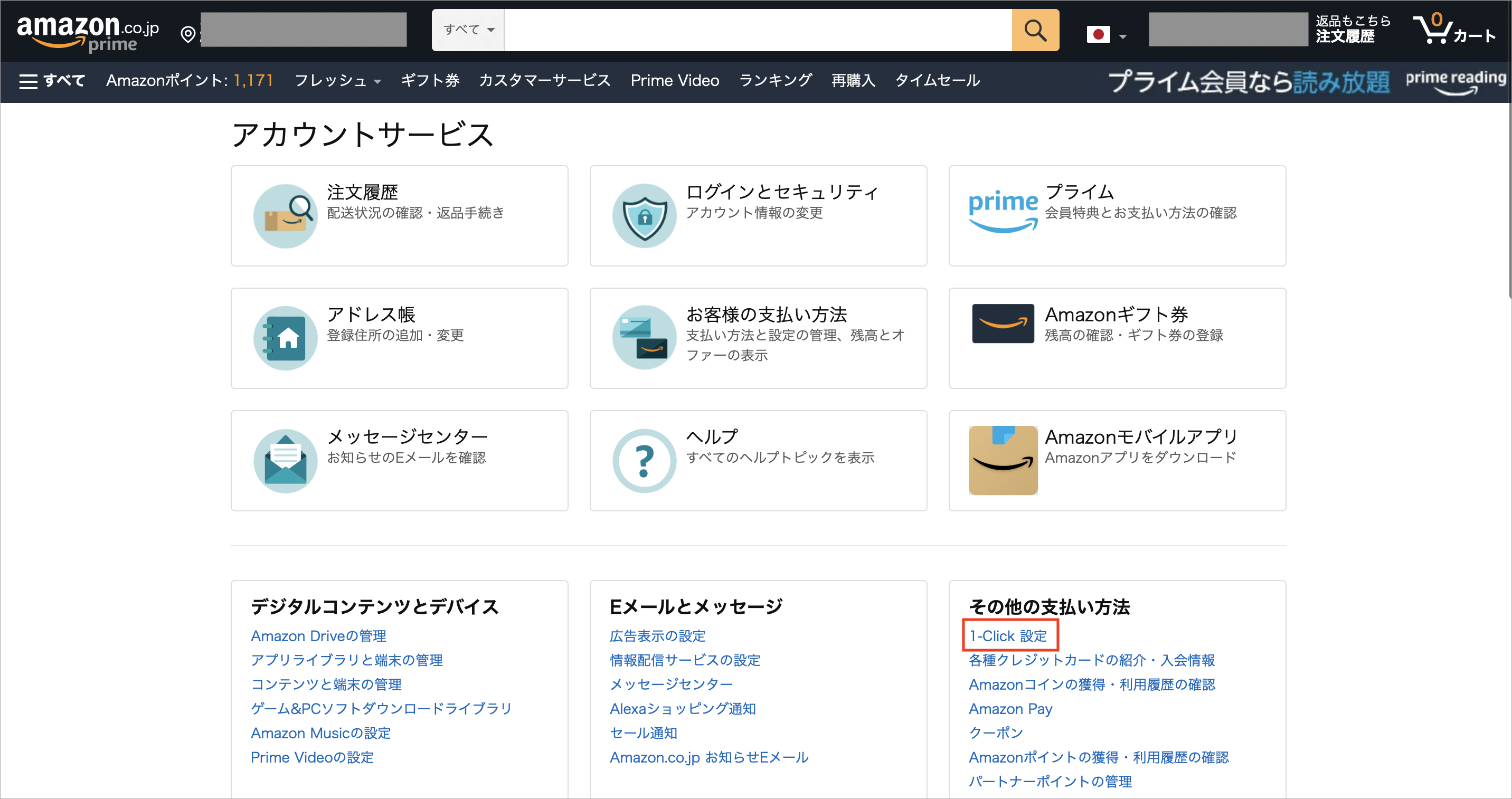1512x799 pixels.
Task: Click the prime reading banner
Action: point(1307,82)
